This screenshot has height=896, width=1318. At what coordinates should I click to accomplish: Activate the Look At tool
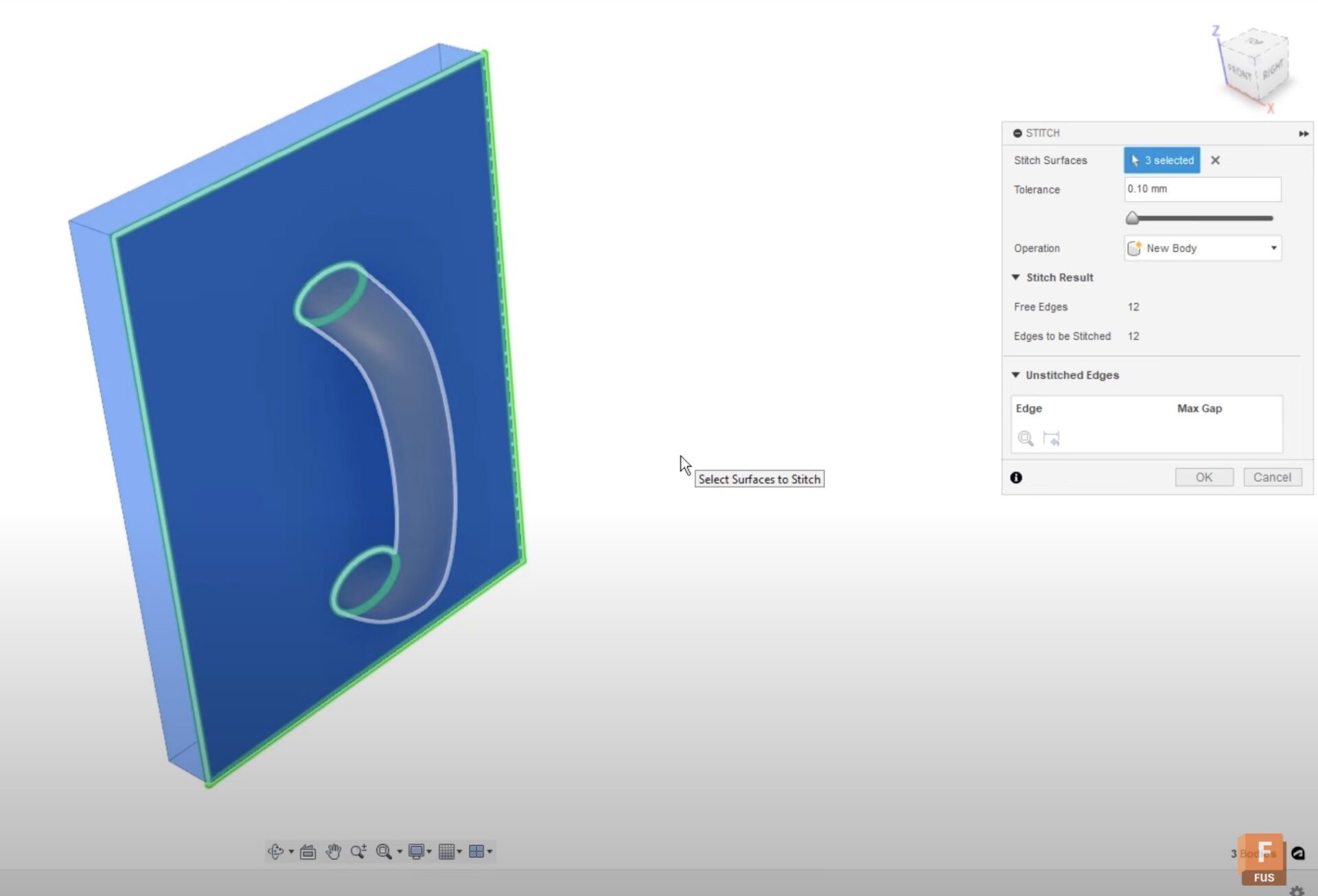(308, 851)
